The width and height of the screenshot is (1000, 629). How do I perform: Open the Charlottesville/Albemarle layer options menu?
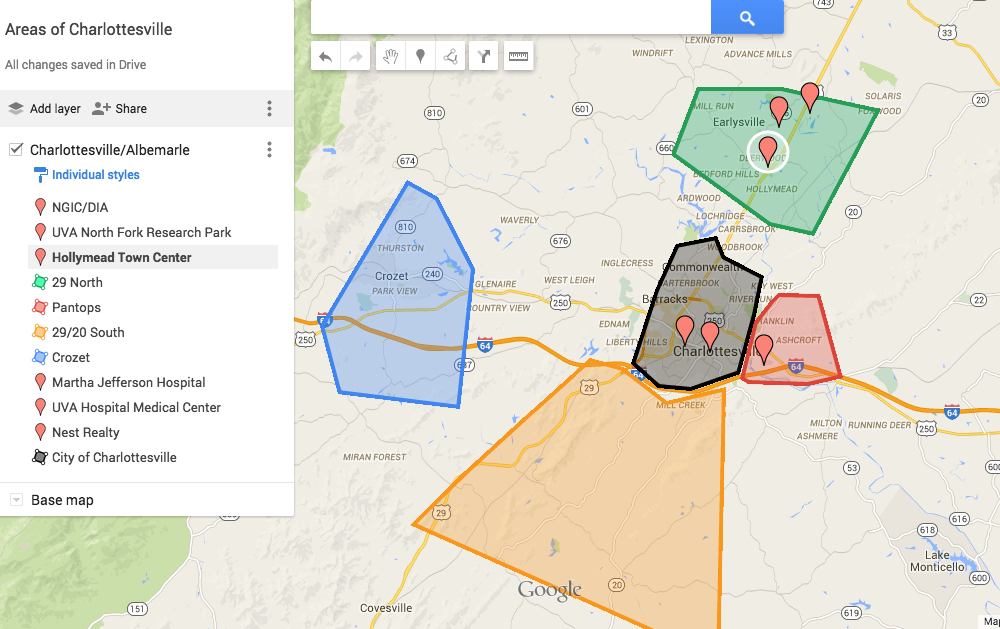(x=268, y=148)
